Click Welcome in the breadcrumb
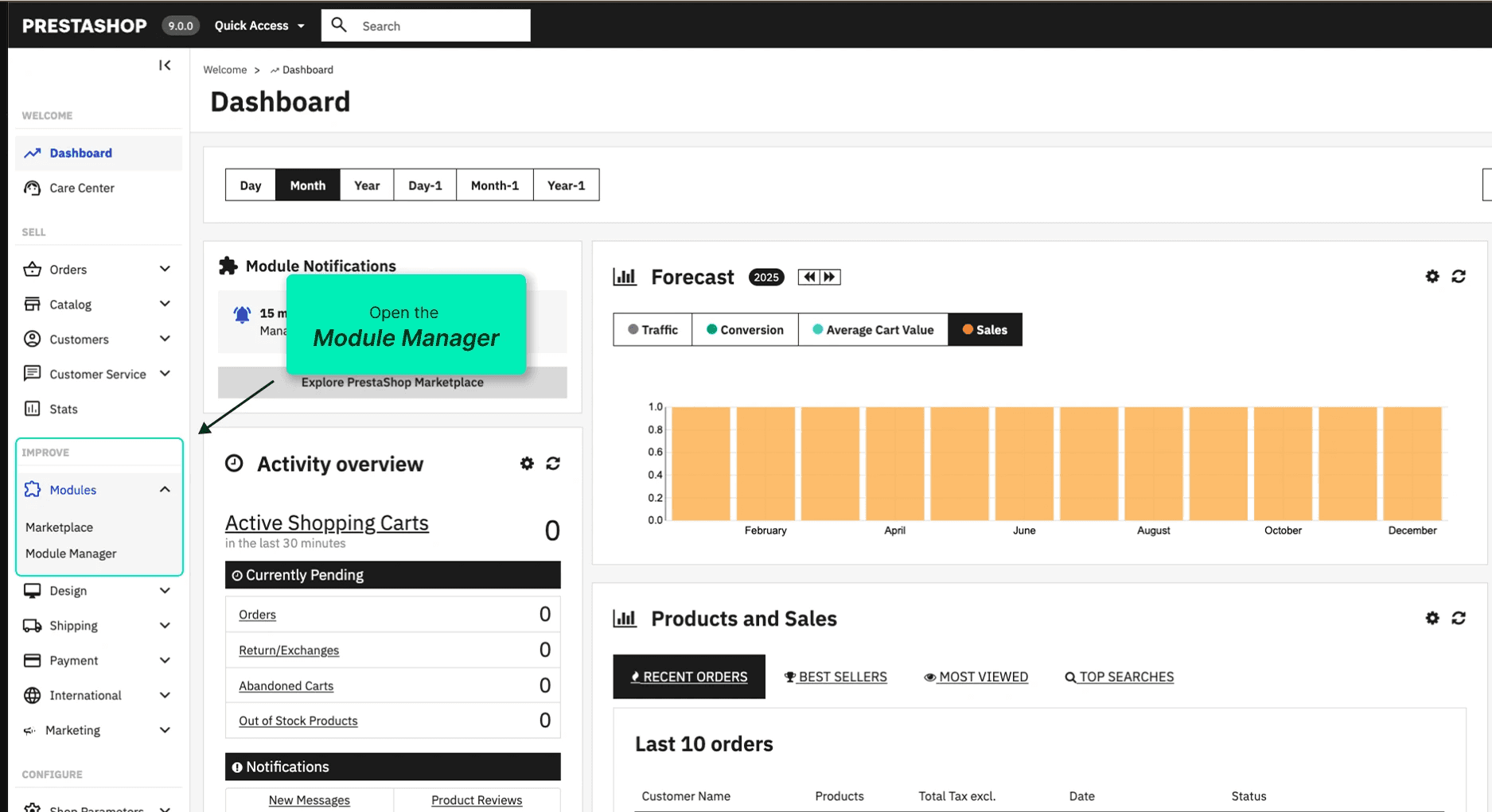This screenshot has height=812, width=1492. pos(225,70)
